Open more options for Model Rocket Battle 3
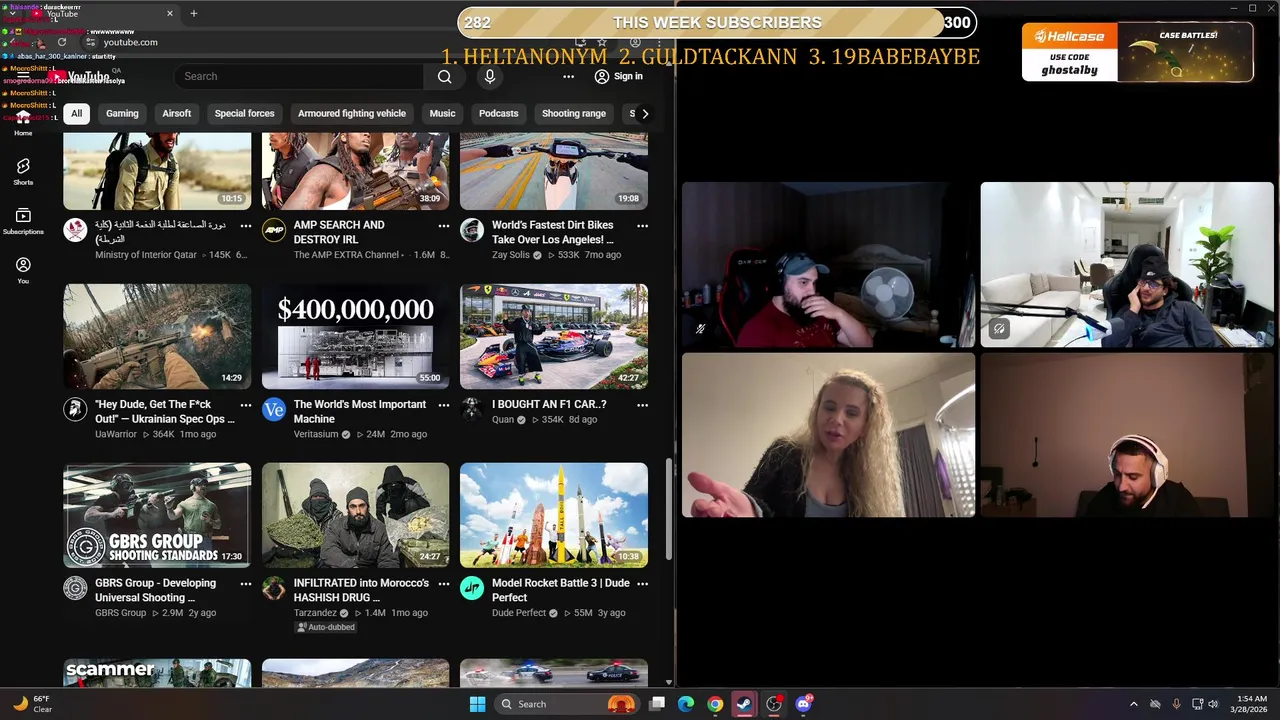The image size is (1280, 720). (642, 584)
